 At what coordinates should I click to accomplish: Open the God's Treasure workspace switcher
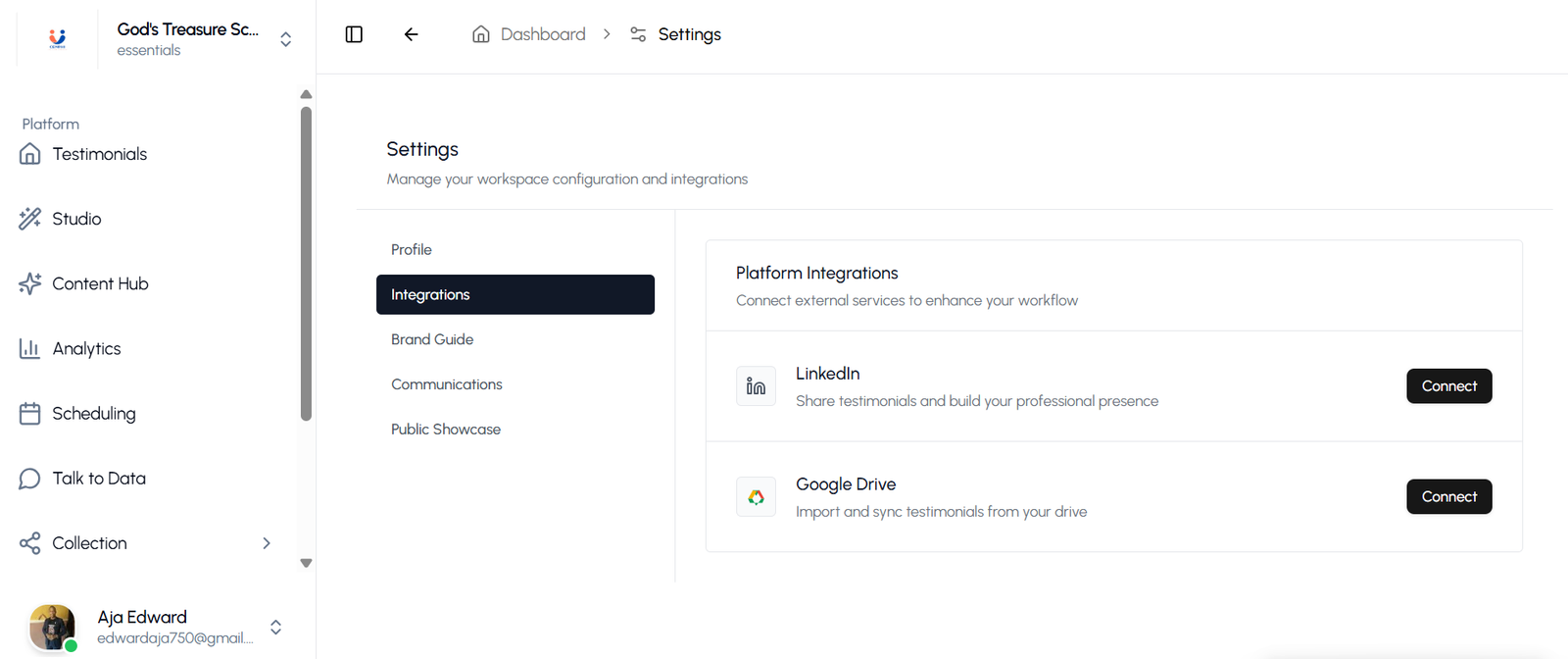(x=285, y=39)
